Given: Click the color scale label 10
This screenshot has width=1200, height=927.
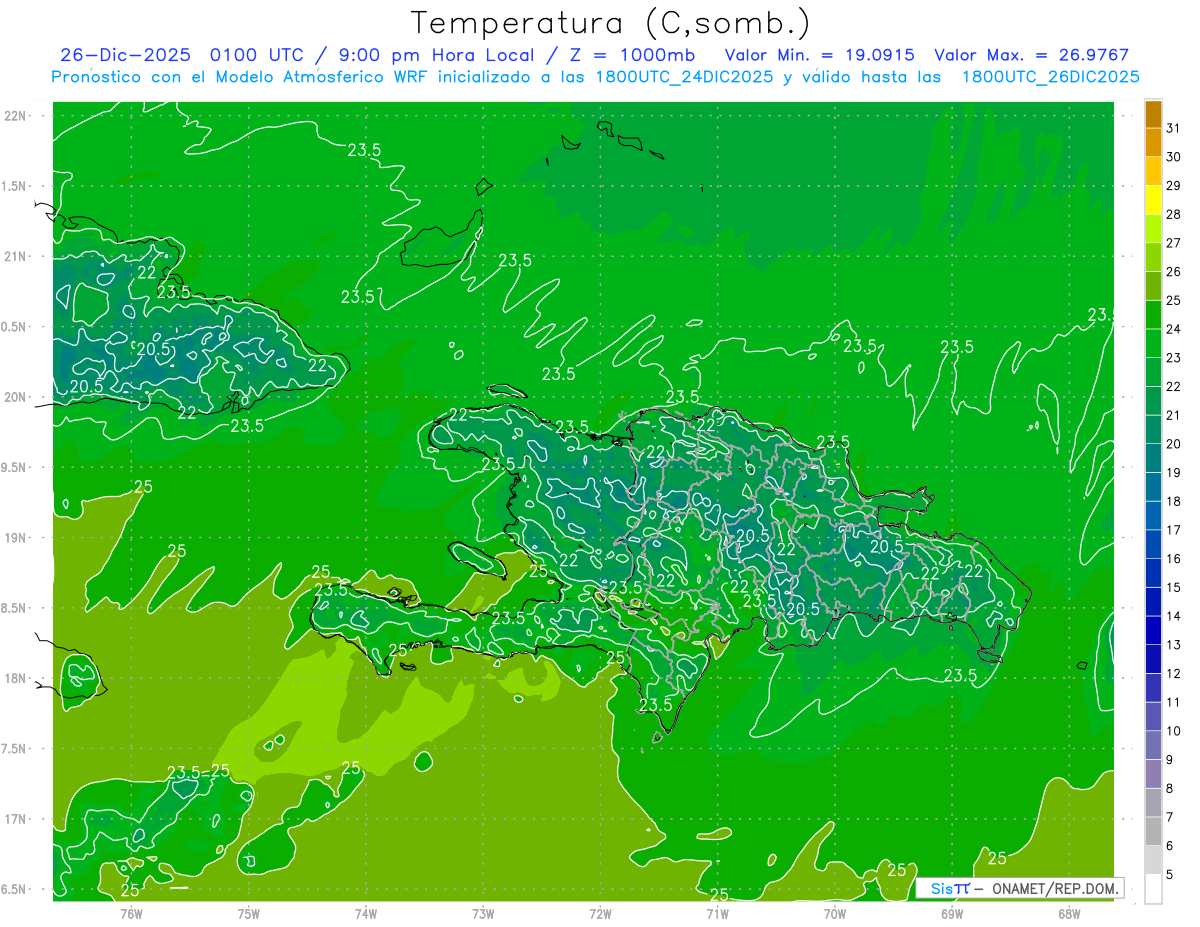Looking at the screenshot, I should (1174, 731).
